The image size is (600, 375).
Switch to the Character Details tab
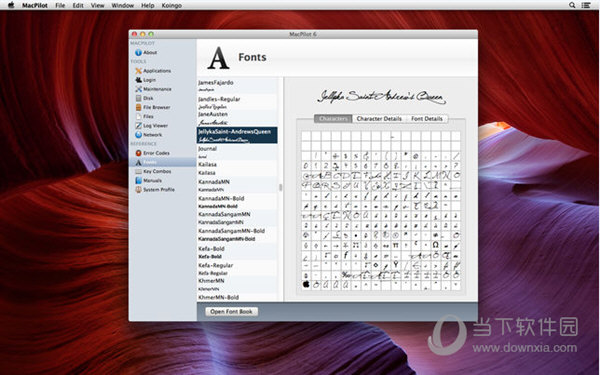click(x=379, y=119)
